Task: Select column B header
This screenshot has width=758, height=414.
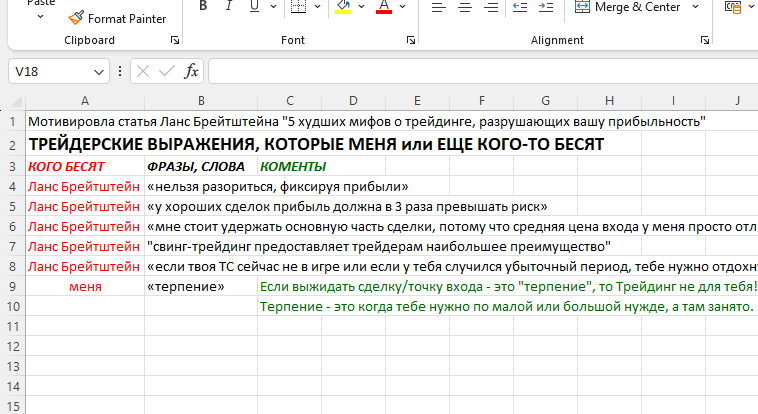Action: (201, 101)
